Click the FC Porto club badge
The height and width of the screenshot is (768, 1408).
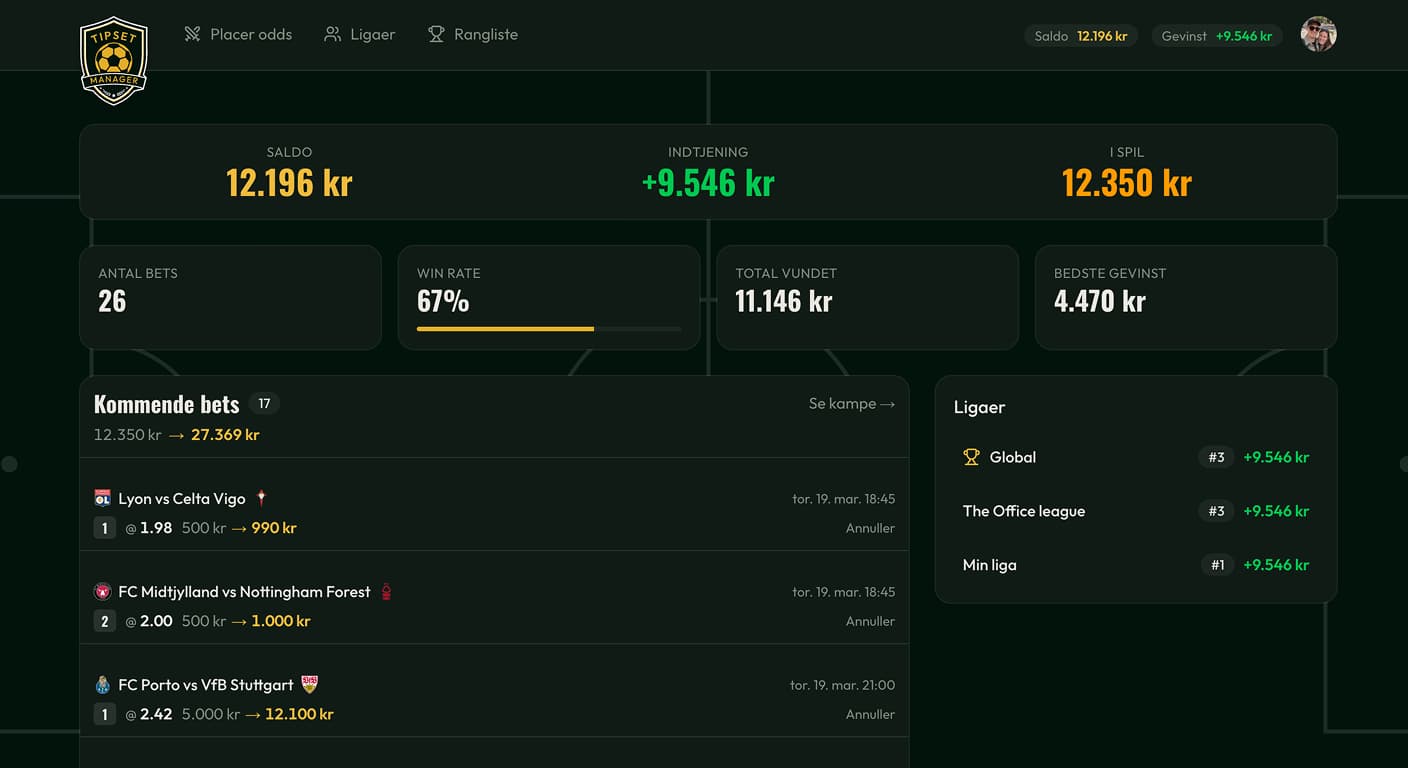[104, 684]
